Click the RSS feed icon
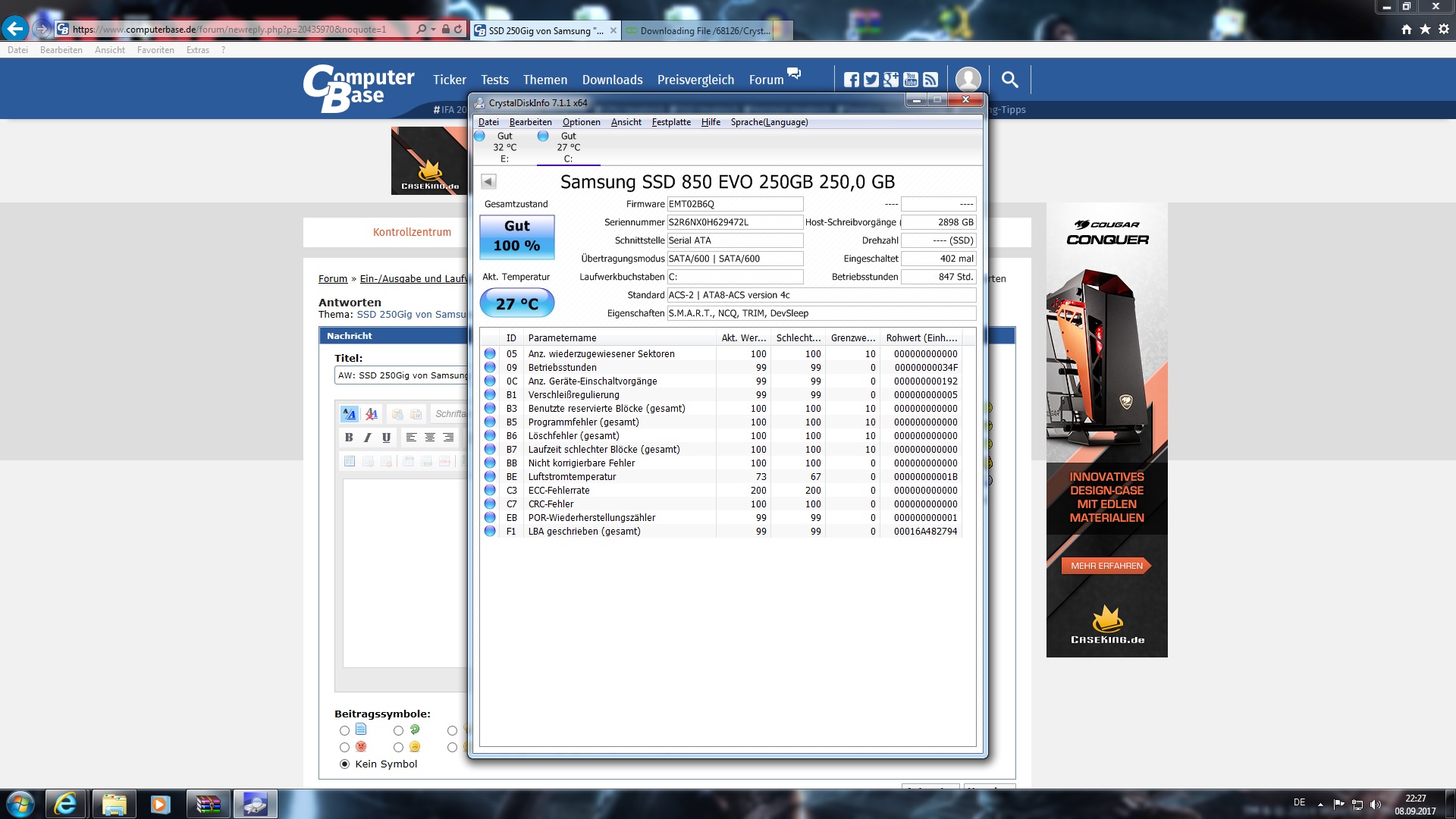 930,80
